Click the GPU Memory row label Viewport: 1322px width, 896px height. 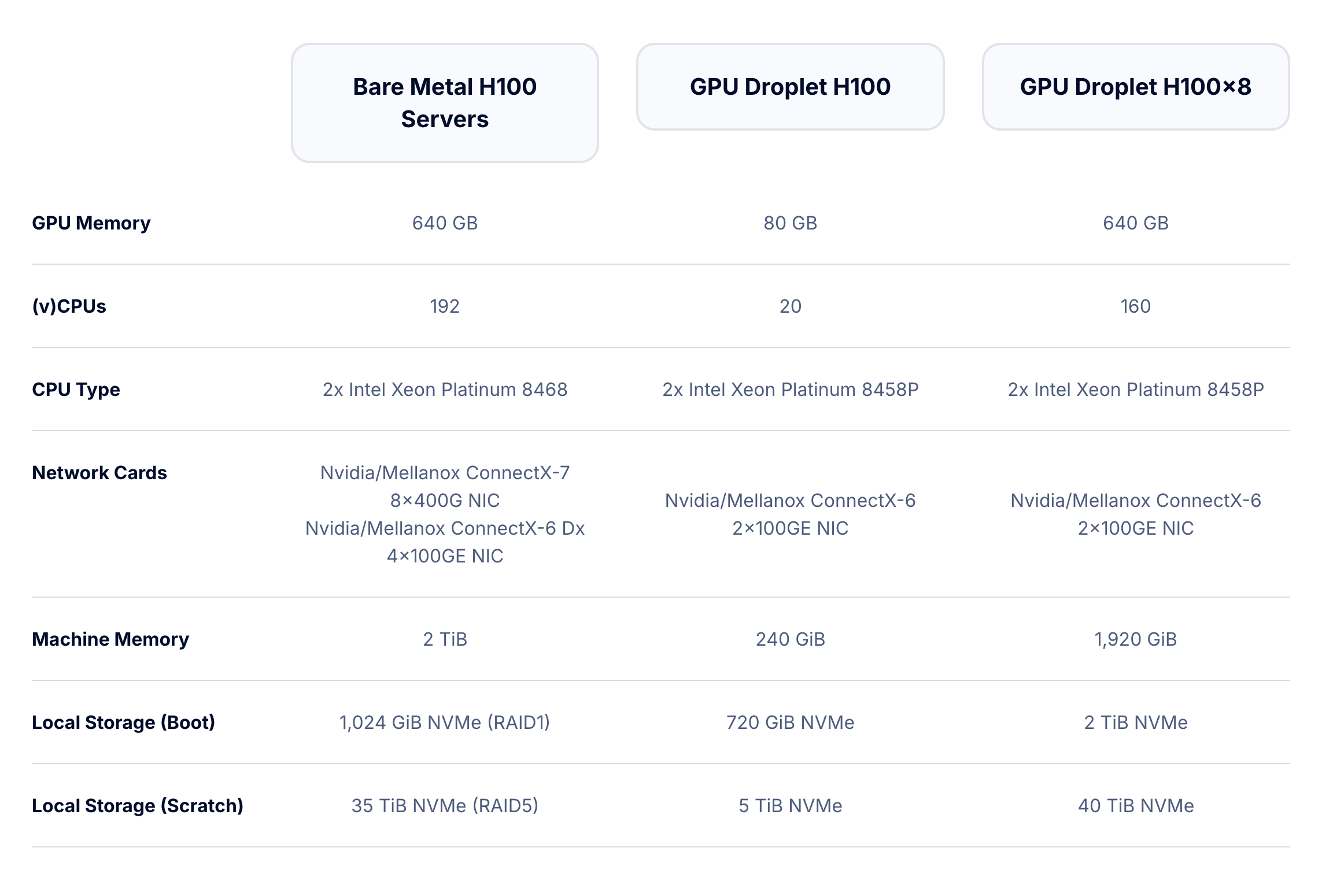(91, 223)
